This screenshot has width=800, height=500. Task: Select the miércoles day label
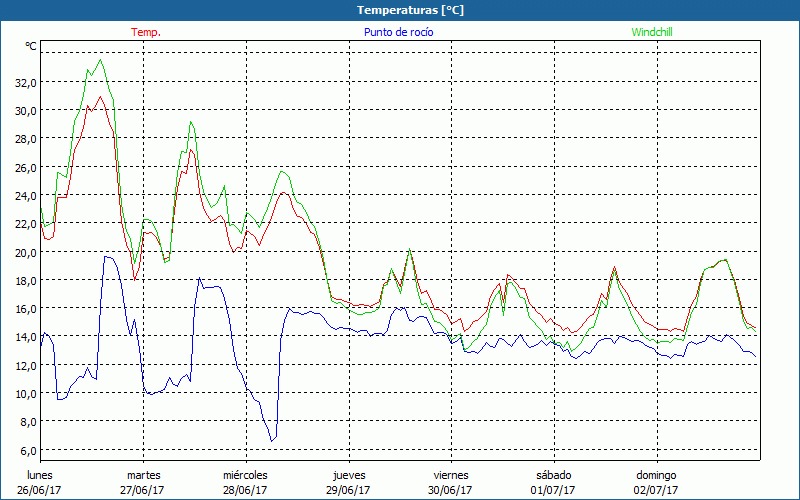[x=245, y=475]
